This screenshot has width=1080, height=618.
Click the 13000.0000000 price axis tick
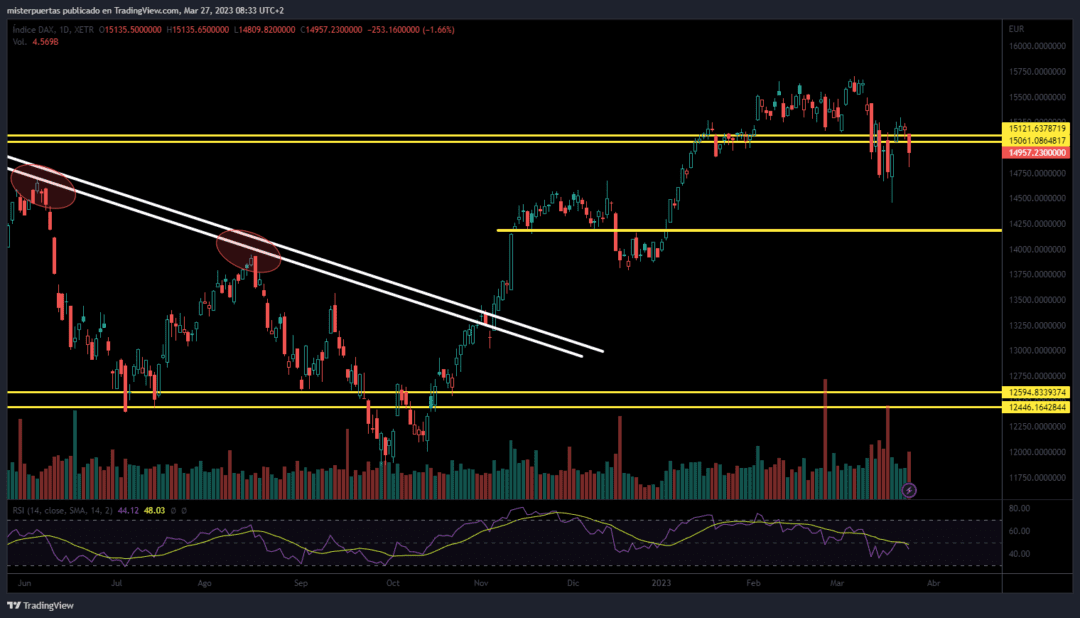click(1037, 351)
